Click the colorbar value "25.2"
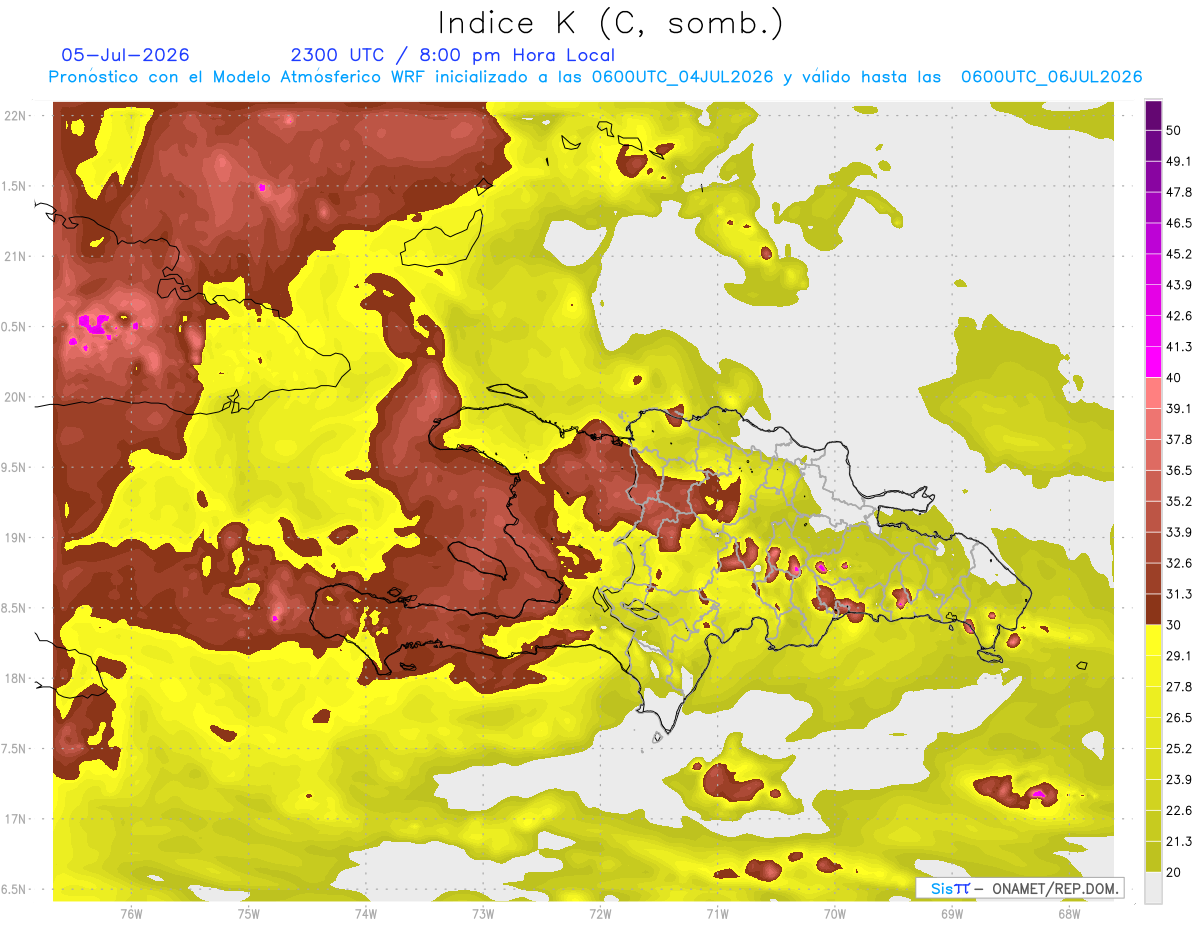This screenshot has height=927, width=1200. 1180,748
